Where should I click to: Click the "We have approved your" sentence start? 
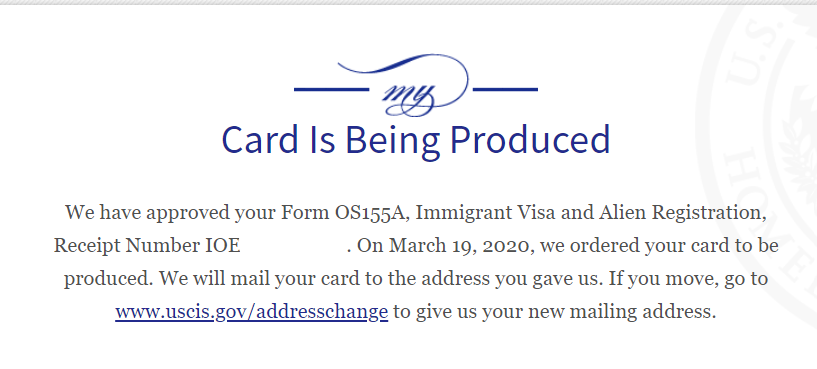pos(170,213)
